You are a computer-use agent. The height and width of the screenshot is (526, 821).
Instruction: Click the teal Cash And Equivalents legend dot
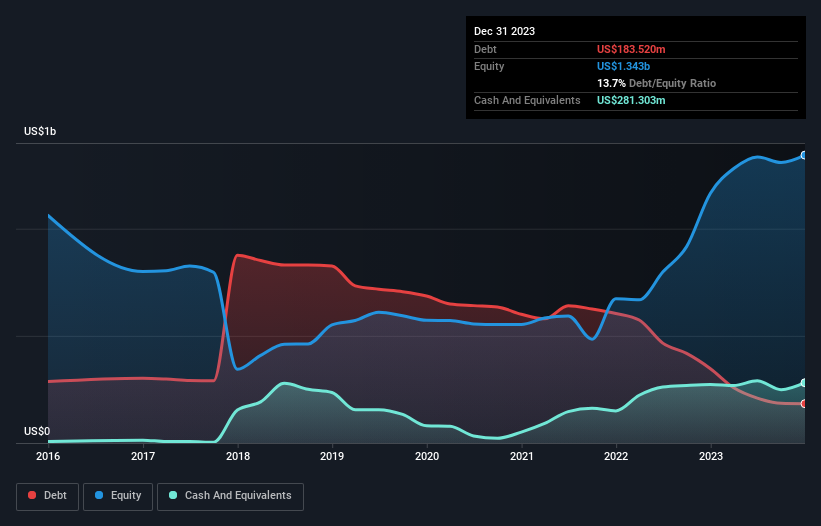tap(173, 495)
